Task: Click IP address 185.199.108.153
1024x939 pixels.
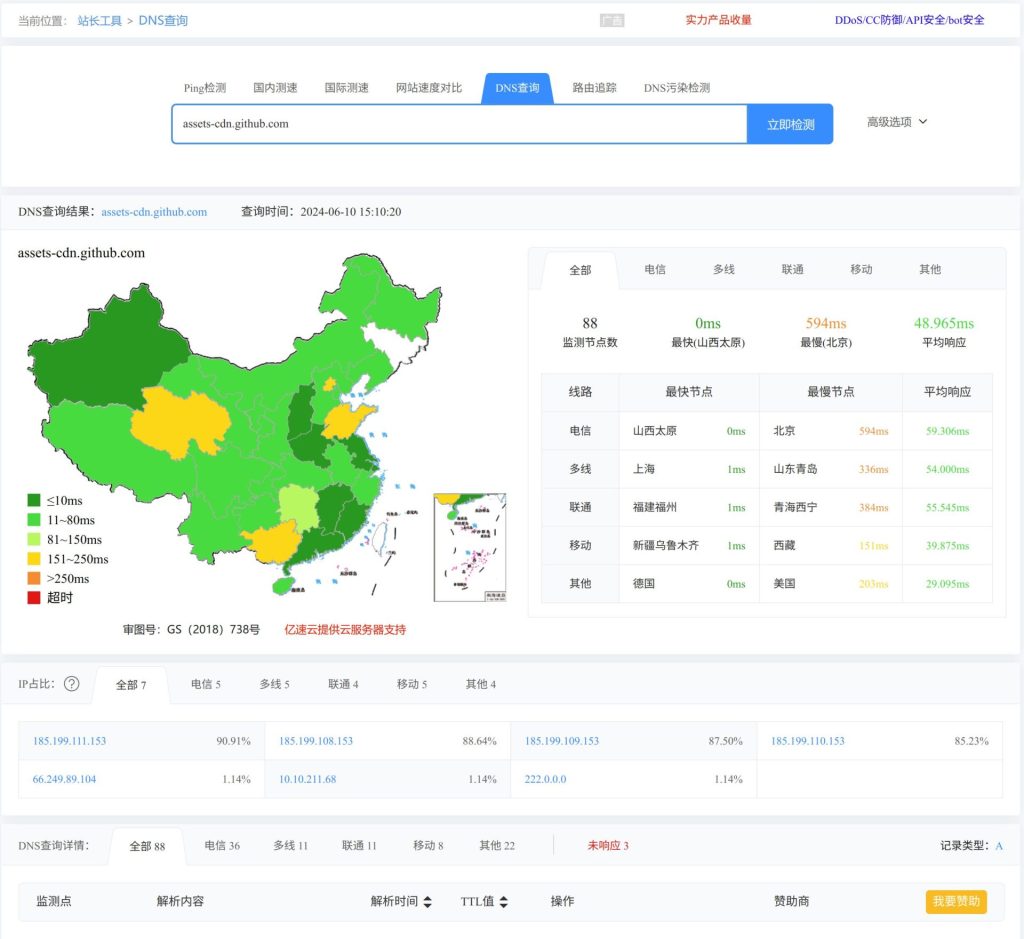Action: (315, 741)
